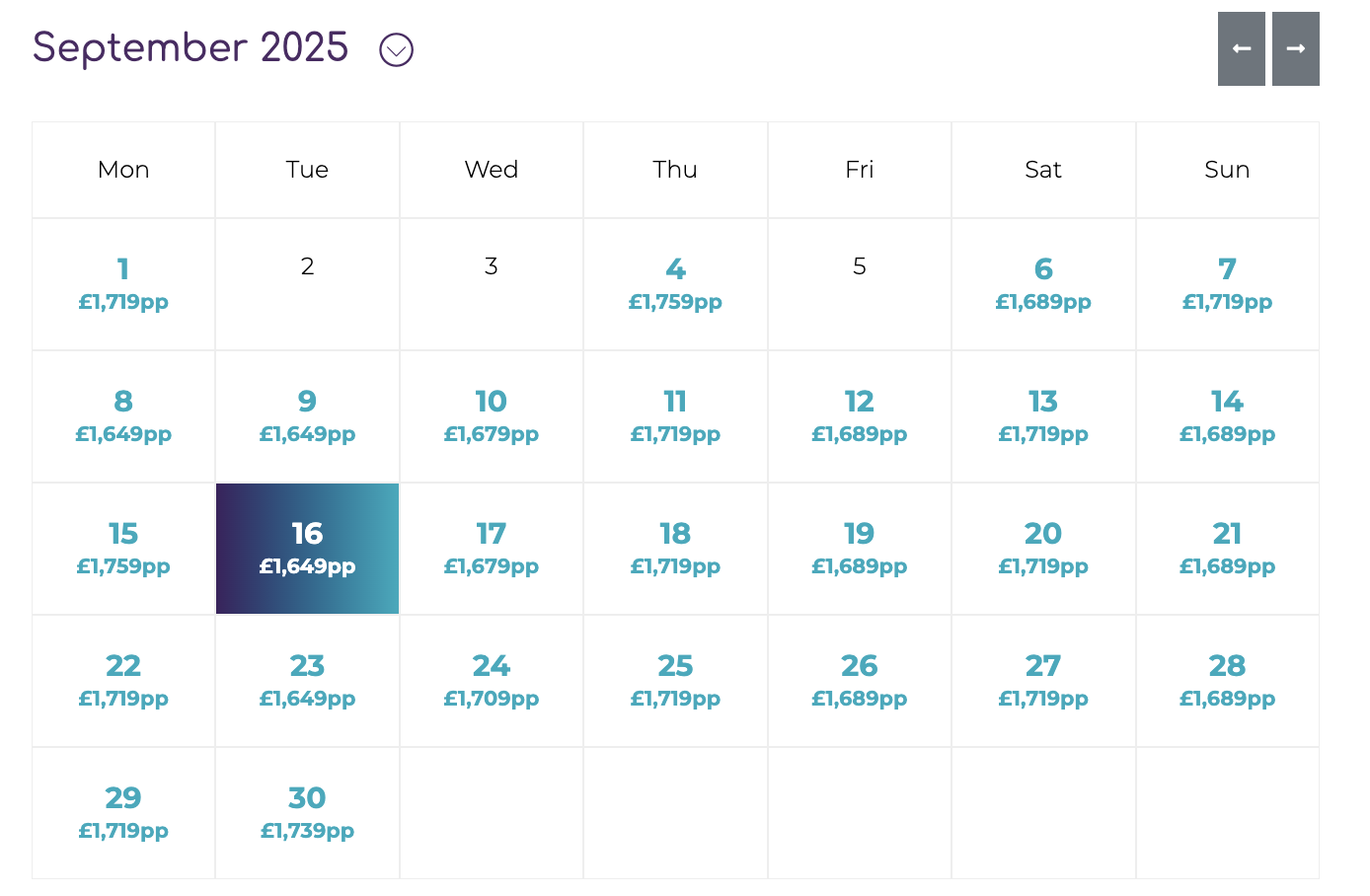The height and width of the screenshot is (896, 1370).
Task: Select September 1 at £1,719pp
Action: click(x=123, y=284)
